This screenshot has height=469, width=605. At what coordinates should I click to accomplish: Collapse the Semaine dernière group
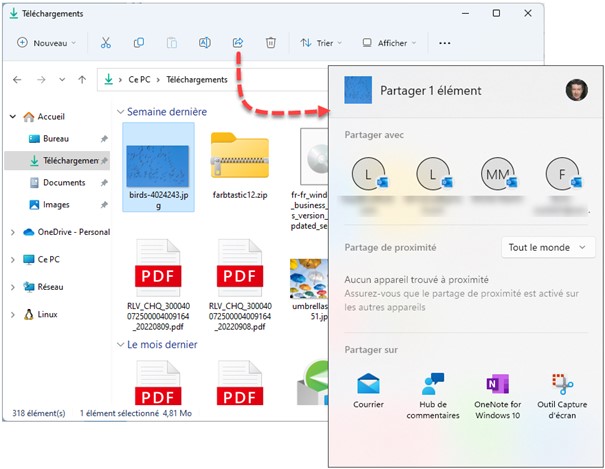(121, 112)
